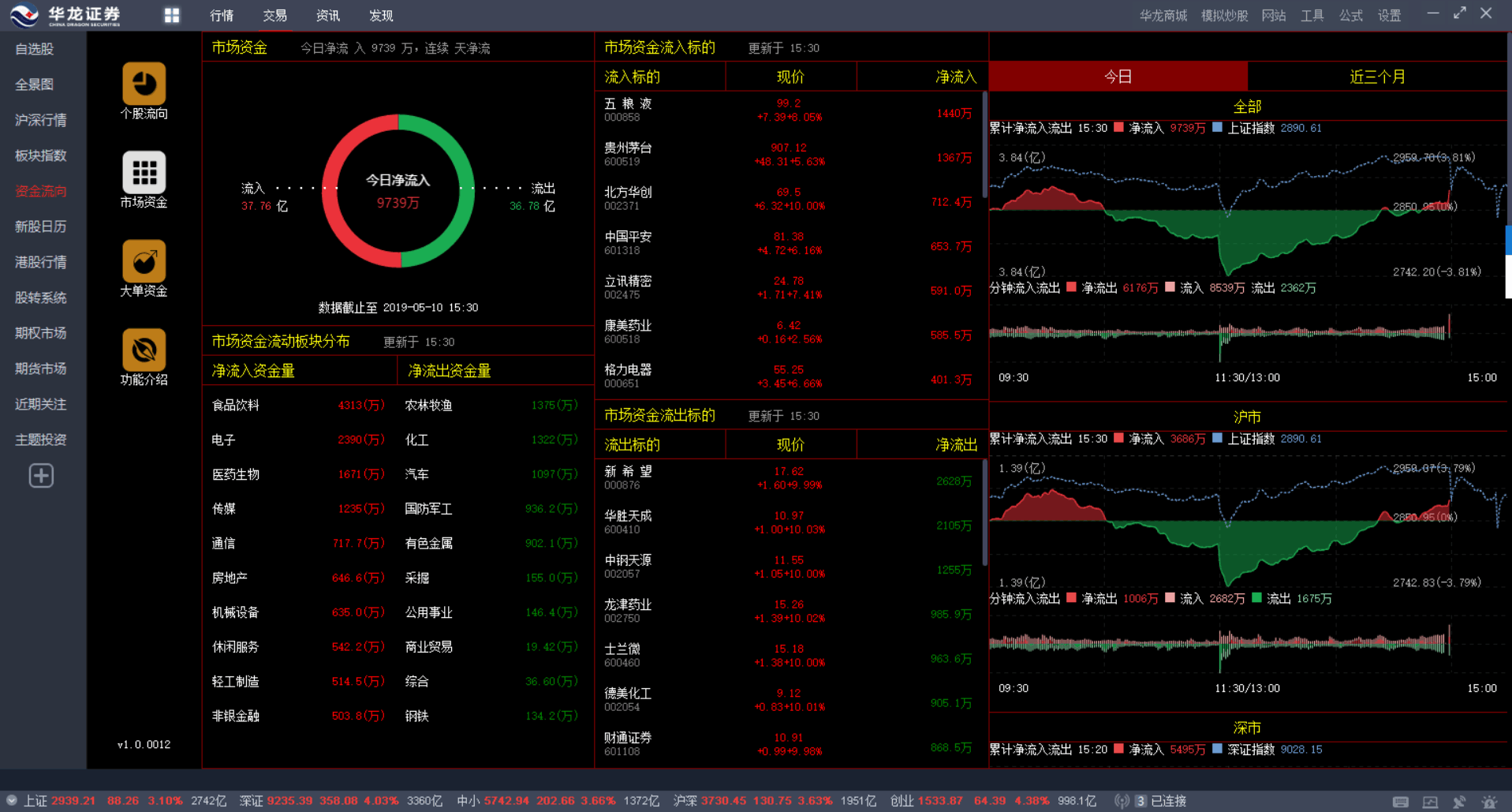Open the 公式 menu

[1351, 15]
